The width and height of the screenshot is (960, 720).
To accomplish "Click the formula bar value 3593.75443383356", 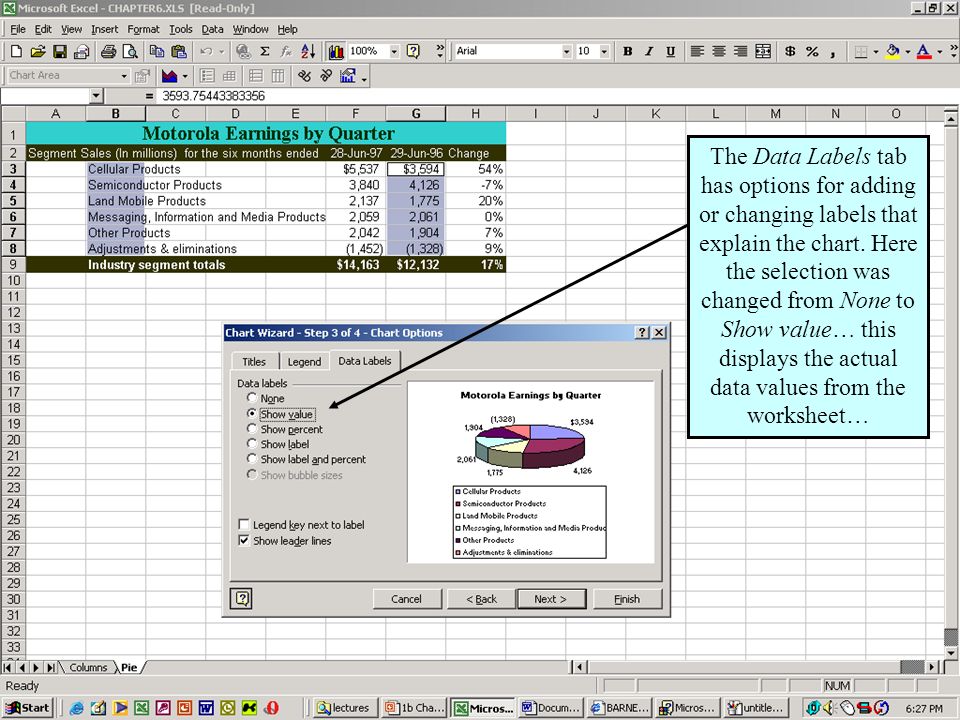I will tap(213, 96).
